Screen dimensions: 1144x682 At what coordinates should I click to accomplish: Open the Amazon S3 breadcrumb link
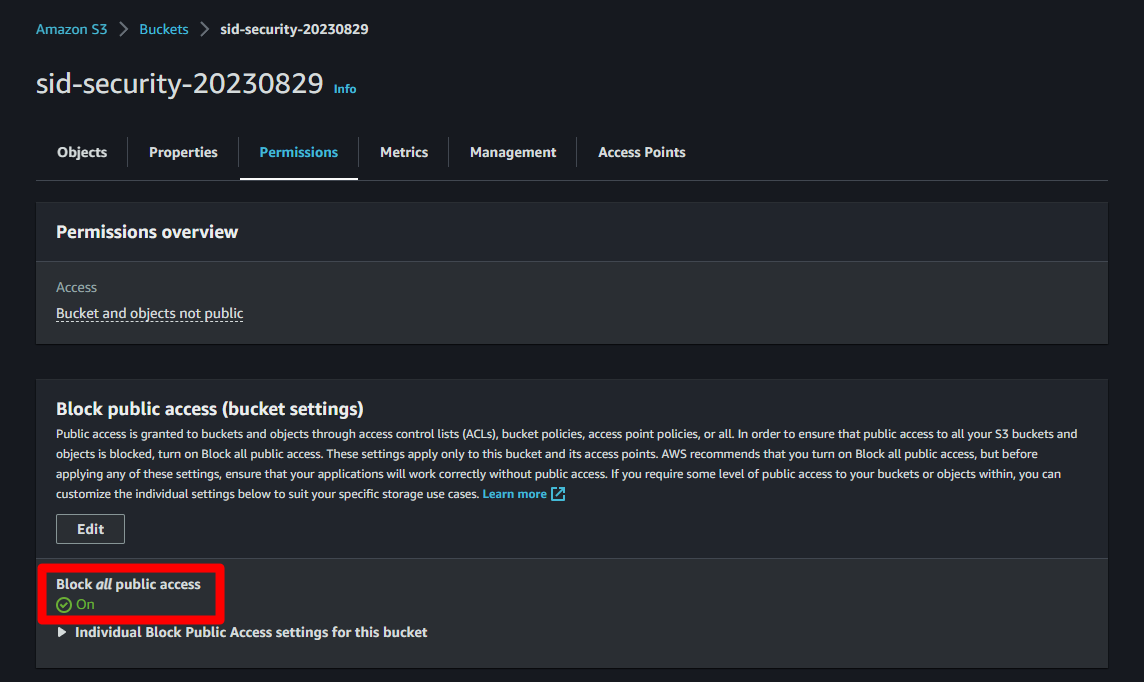[x=72, y=29]
